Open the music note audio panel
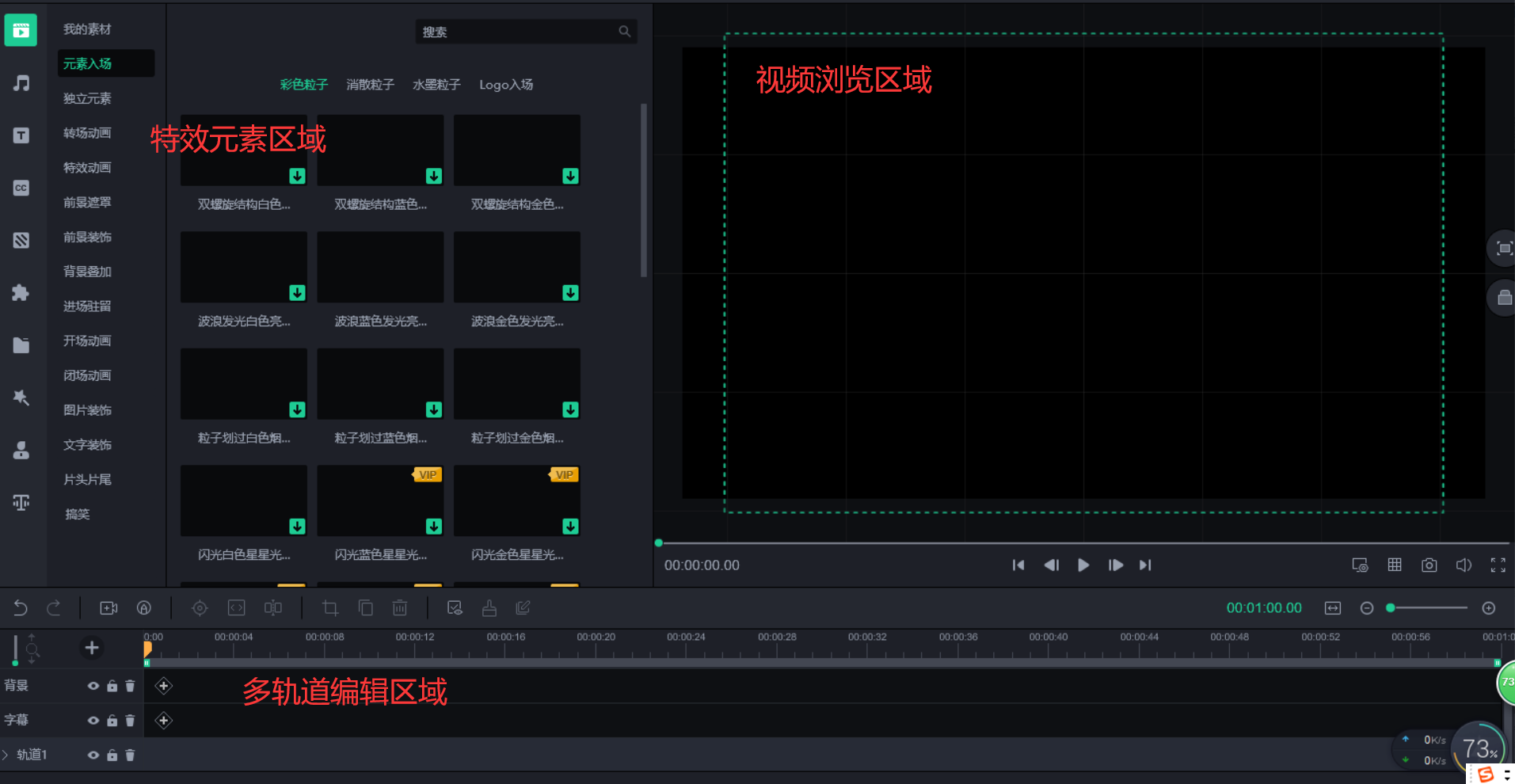1515x784 pixels. (21, 83)
